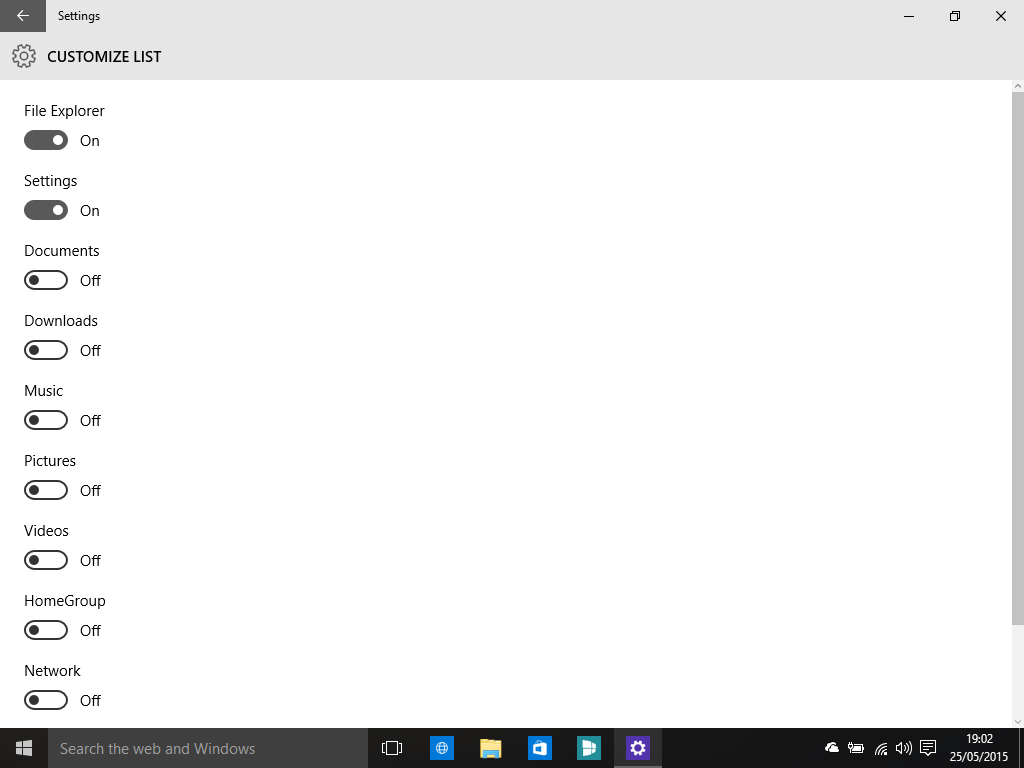Restore down the Settings window

955,16
